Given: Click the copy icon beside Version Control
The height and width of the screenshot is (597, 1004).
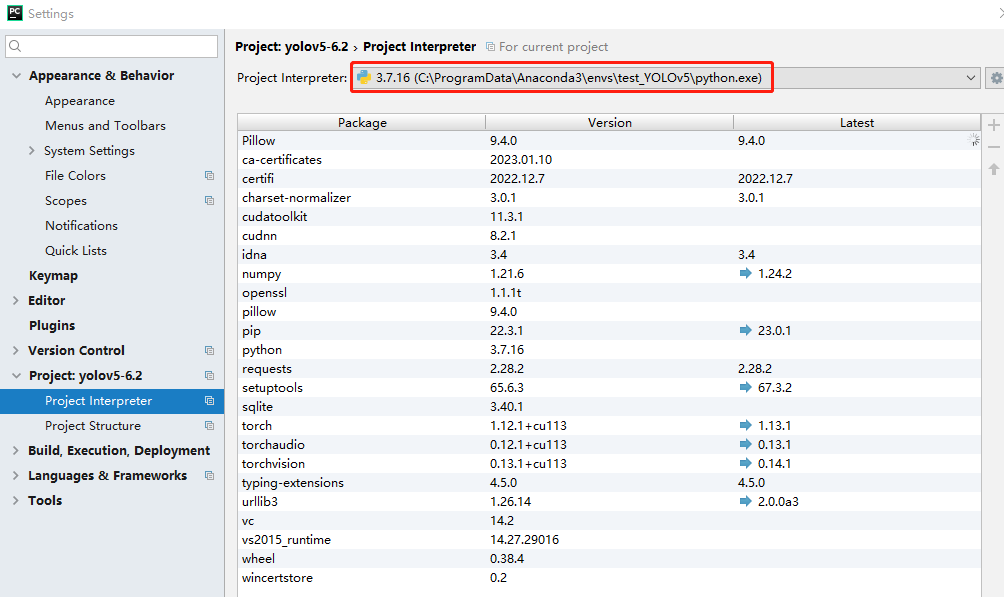Looking at the screenshot, I should (209, 350).
